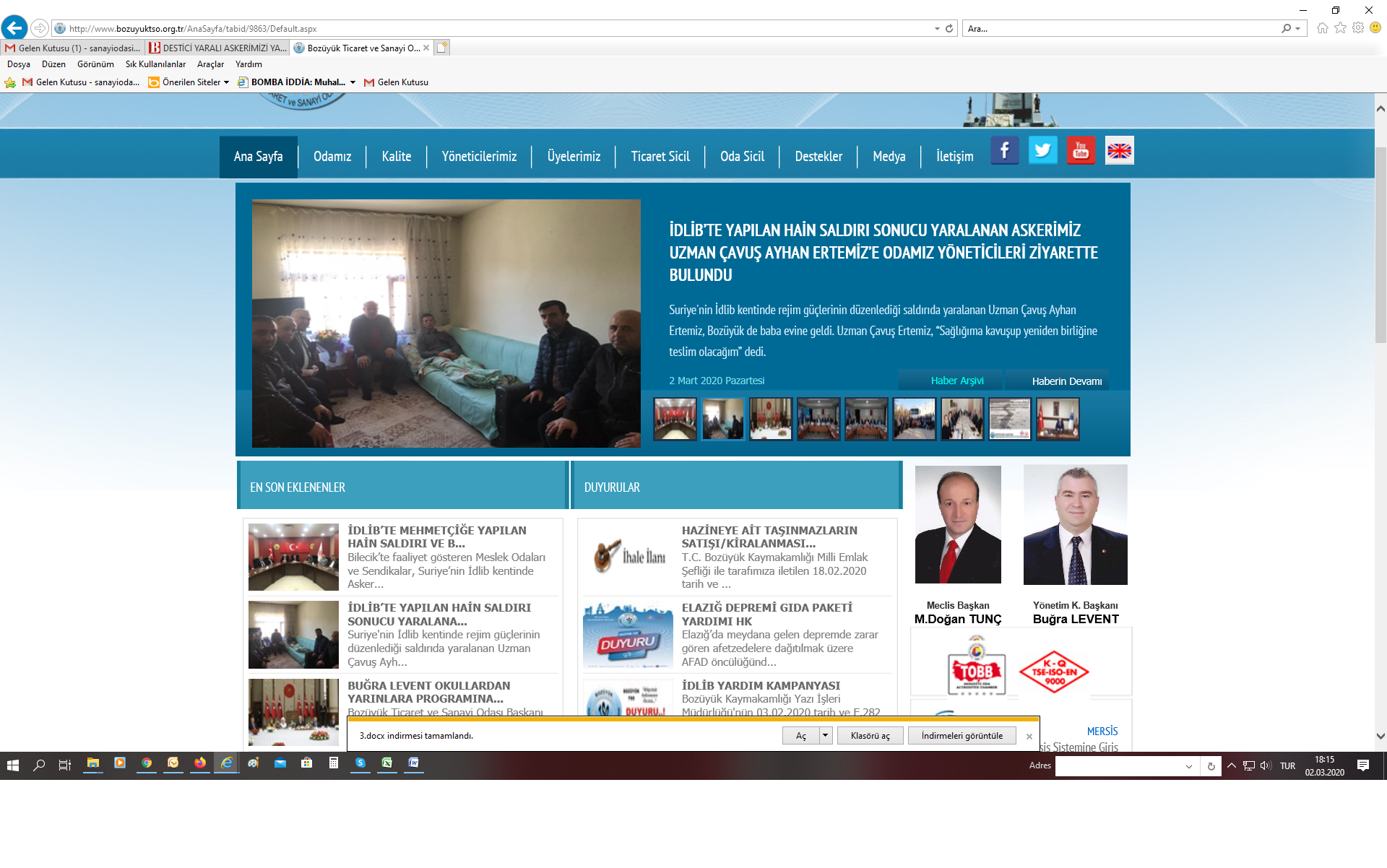
Task: Click the Haberin Devamı button
Action: coord(1058,381)
